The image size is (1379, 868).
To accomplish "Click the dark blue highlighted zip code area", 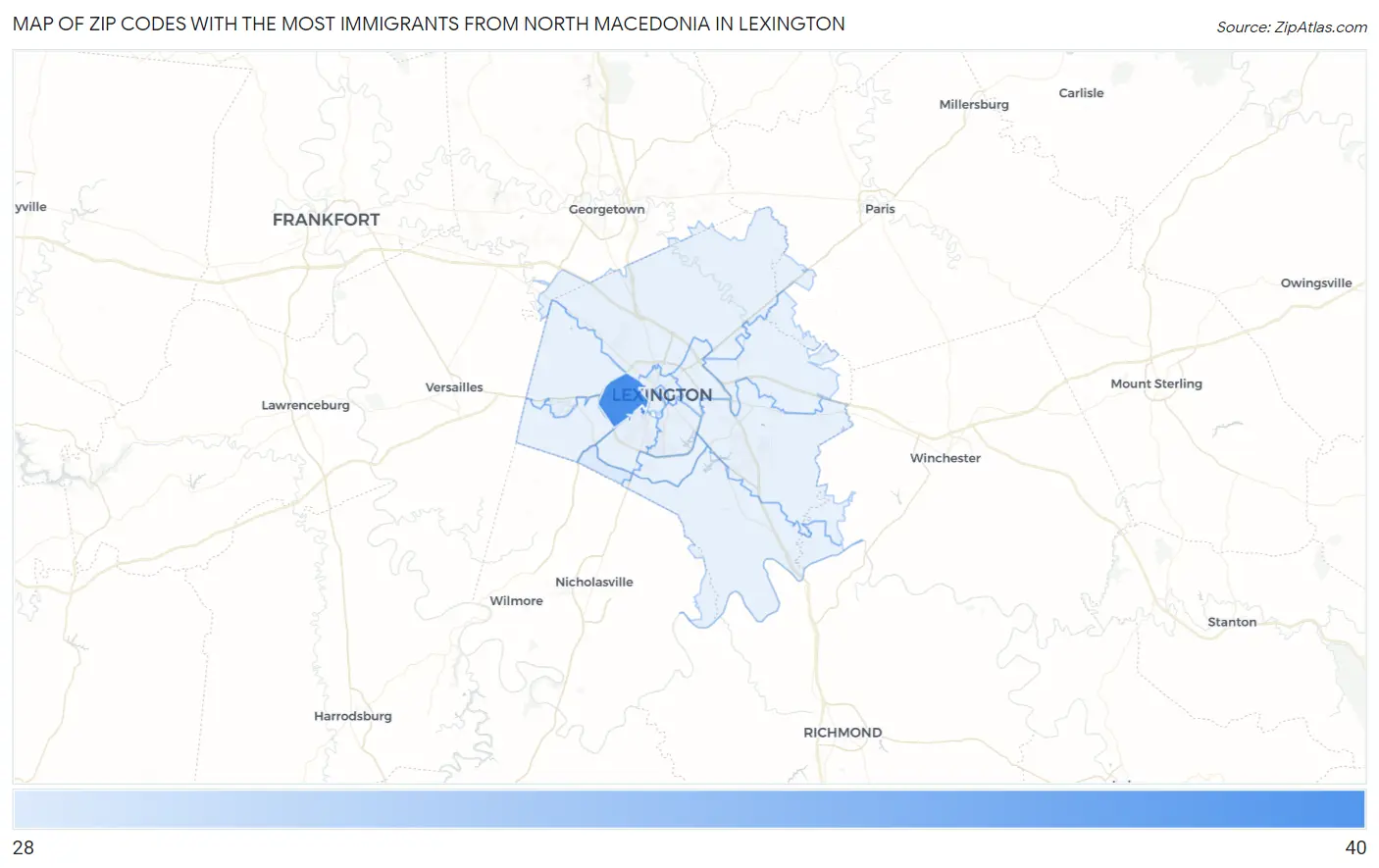I will point(621,400).
